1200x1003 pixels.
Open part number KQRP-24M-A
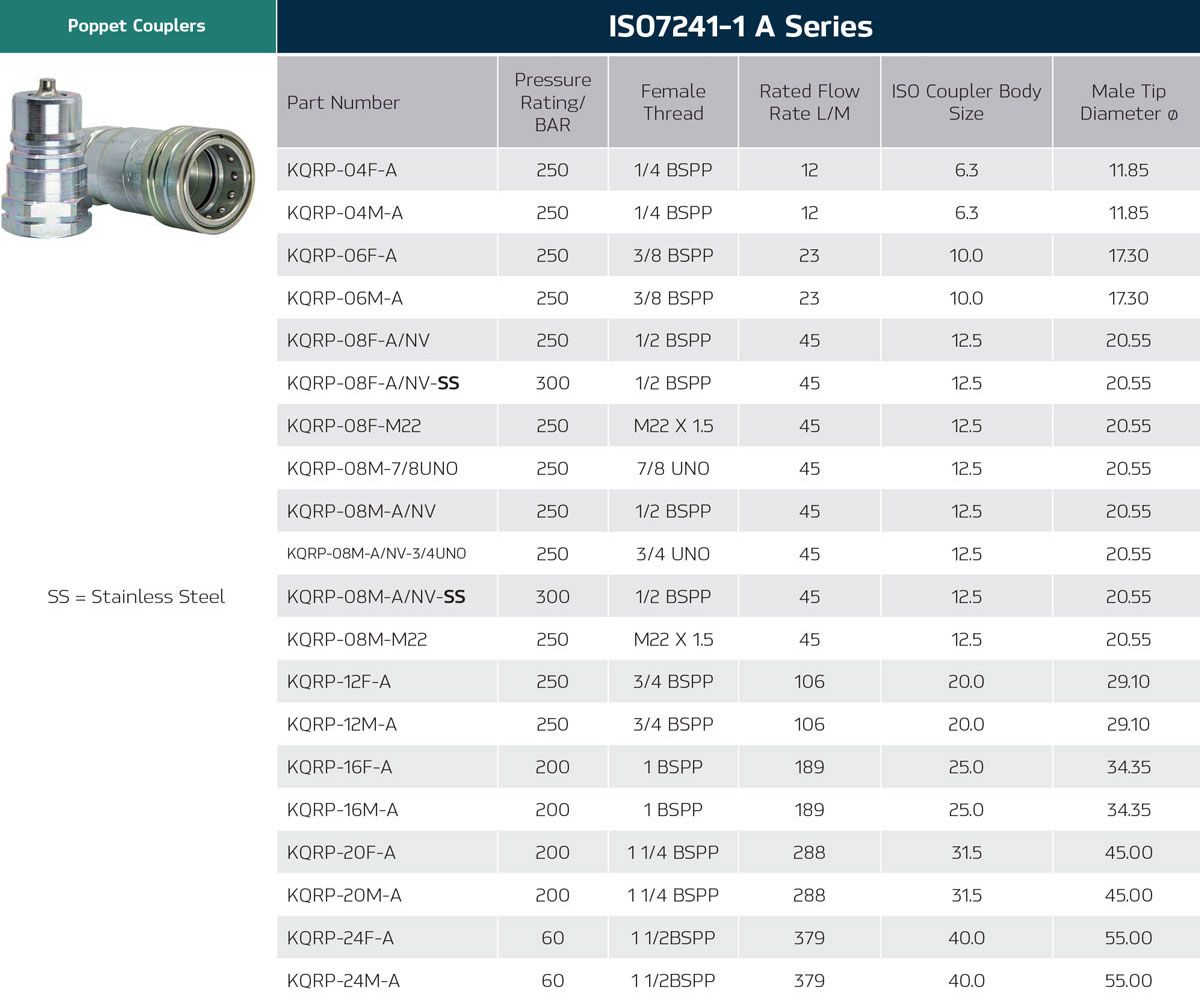(x=343, y=980)
